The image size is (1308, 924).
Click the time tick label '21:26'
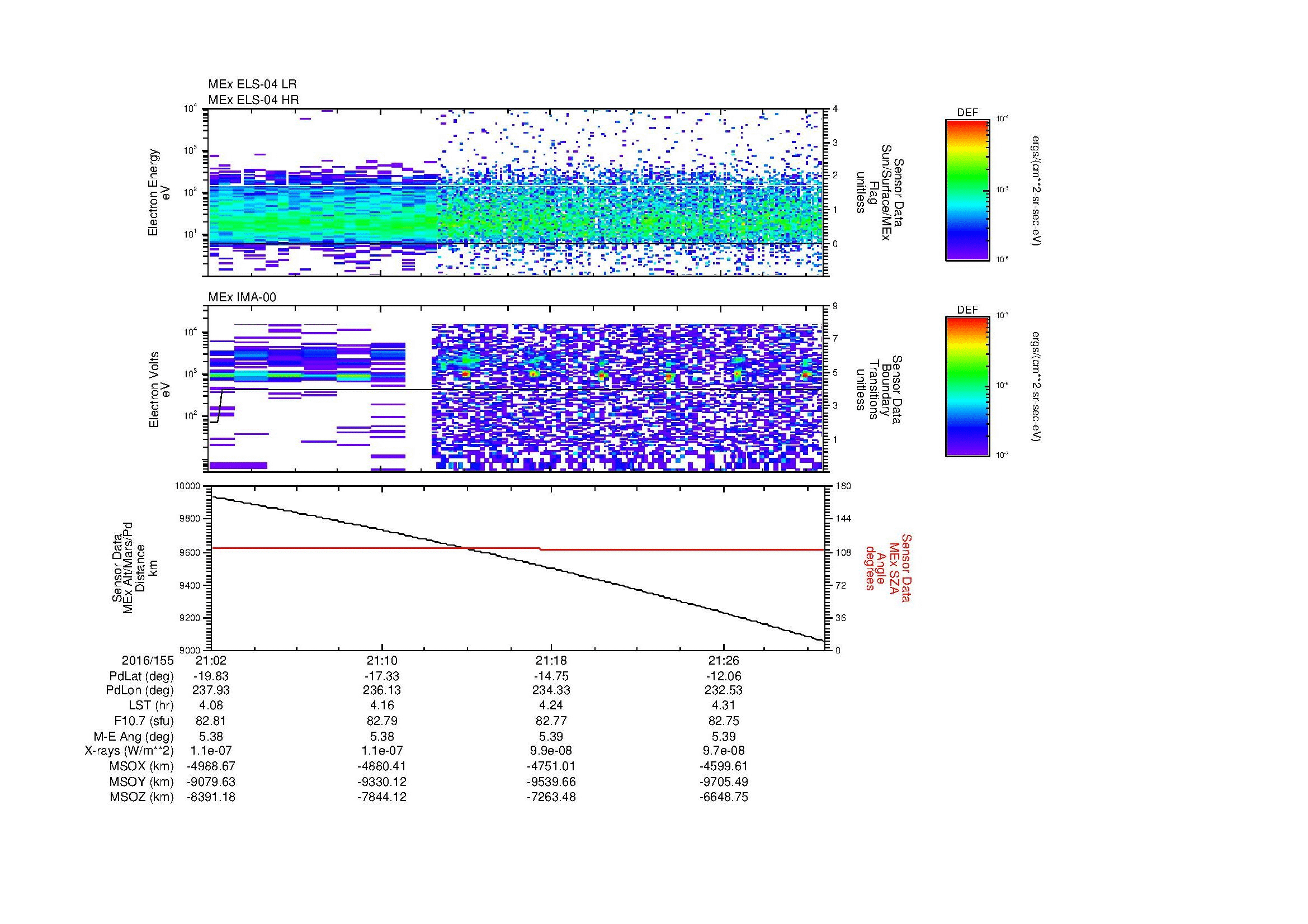pyautogui.click(x=724, y=660)
